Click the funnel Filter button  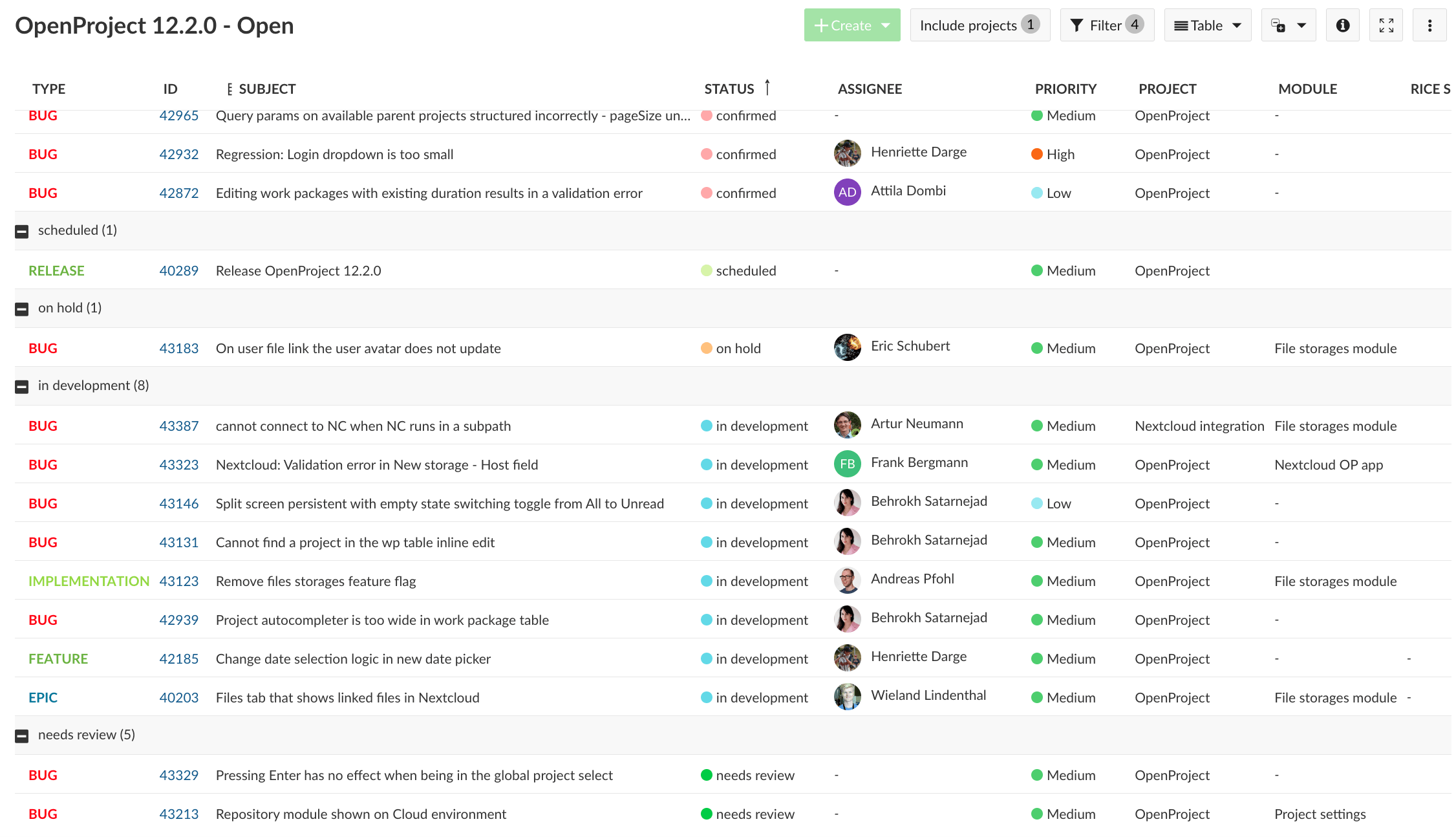(x=1106, y=25)
